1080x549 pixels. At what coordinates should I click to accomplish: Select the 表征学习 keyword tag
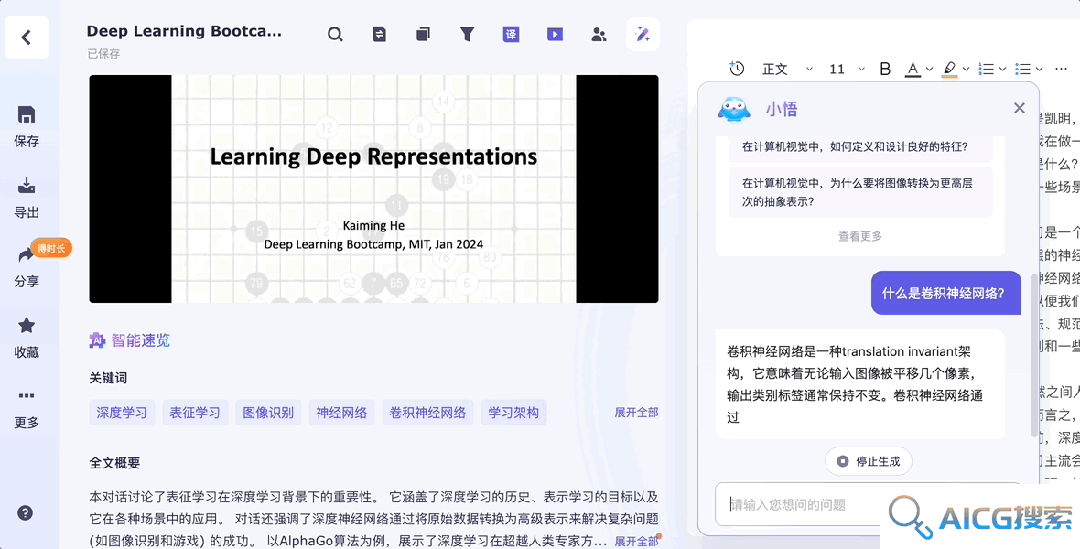[x=195, y=413]
